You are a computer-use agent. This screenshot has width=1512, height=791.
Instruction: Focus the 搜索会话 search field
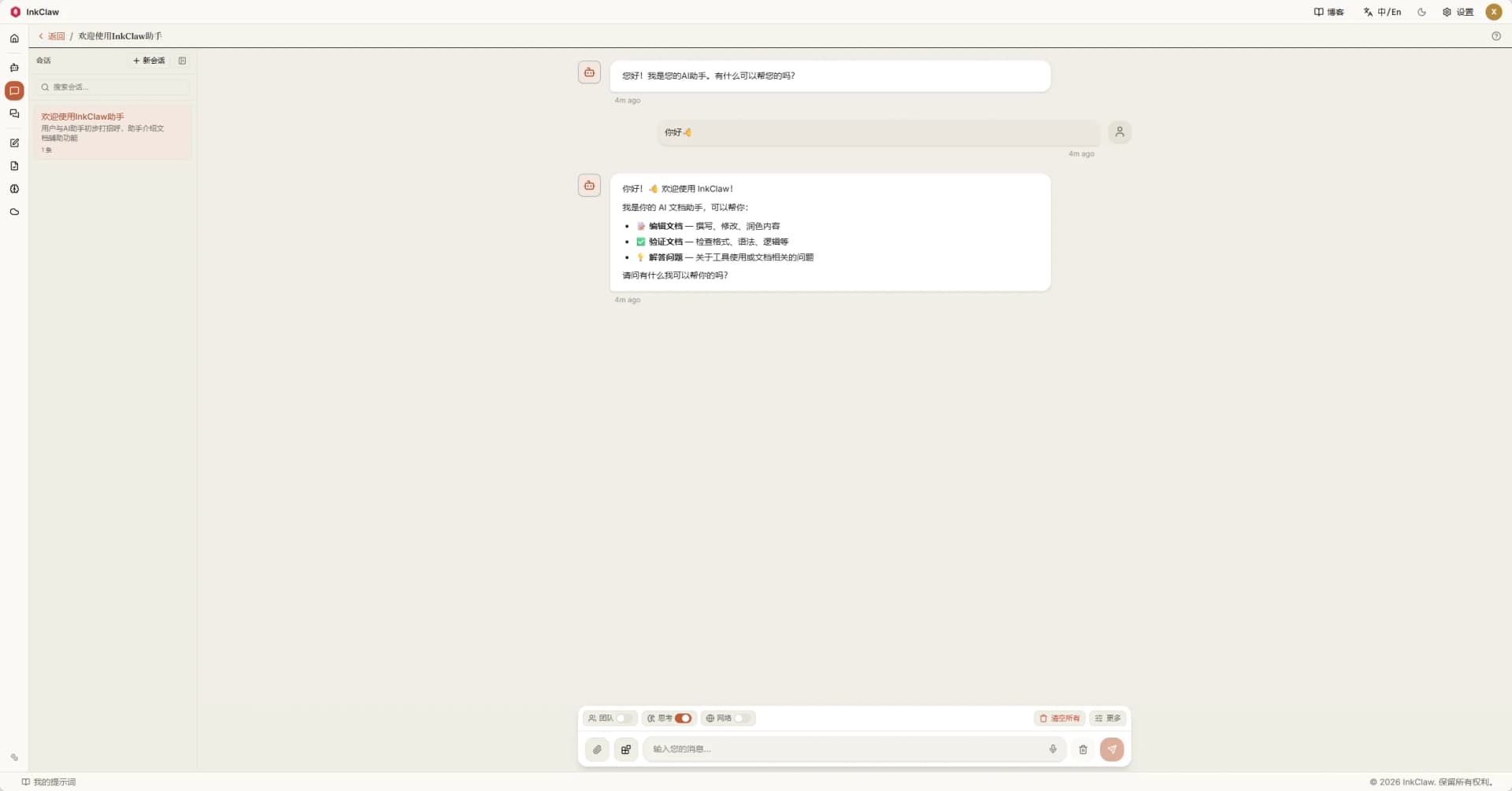[x=113, y=87]
